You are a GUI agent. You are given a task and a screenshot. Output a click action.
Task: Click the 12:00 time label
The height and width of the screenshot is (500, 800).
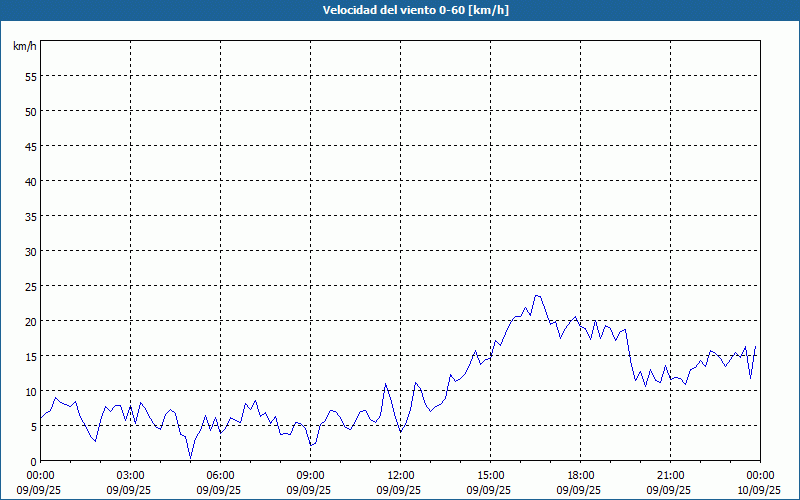point(400,475)
